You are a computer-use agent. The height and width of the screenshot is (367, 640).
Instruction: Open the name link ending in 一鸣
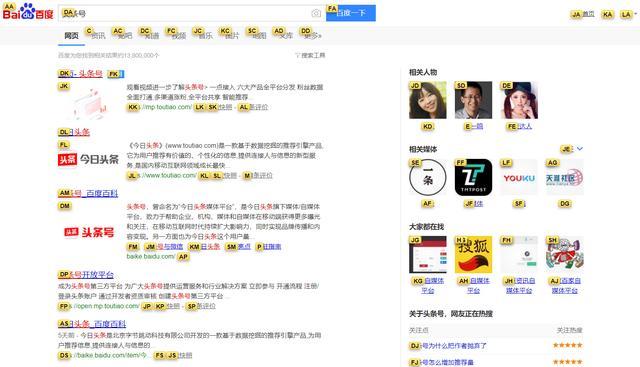click(x=474, y=126)
